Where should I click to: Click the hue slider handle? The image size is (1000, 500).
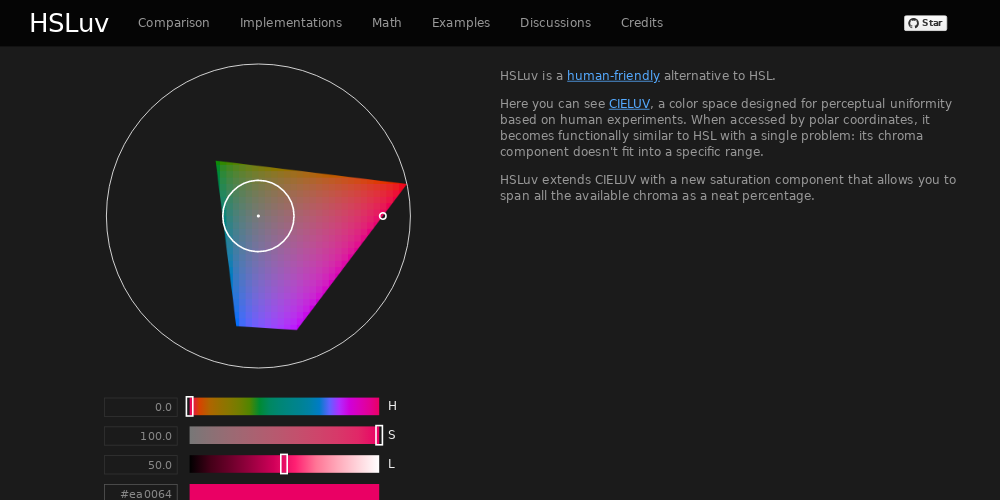coord(189,406)
